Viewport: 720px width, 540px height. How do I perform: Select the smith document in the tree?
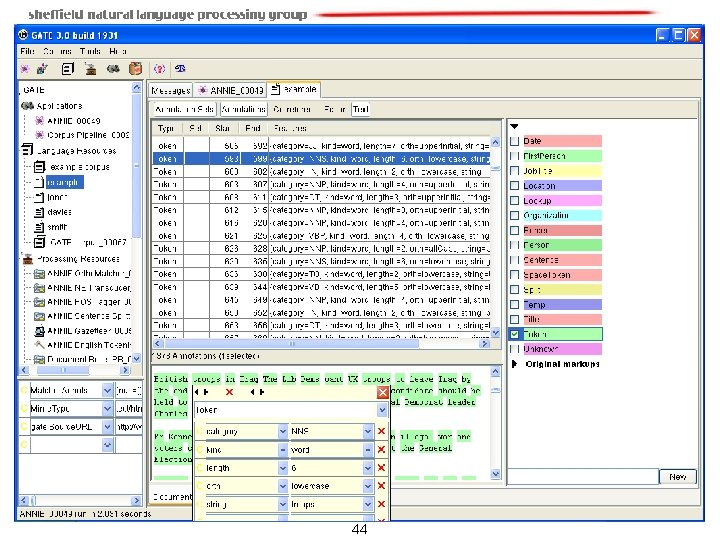tap(57, 227)
